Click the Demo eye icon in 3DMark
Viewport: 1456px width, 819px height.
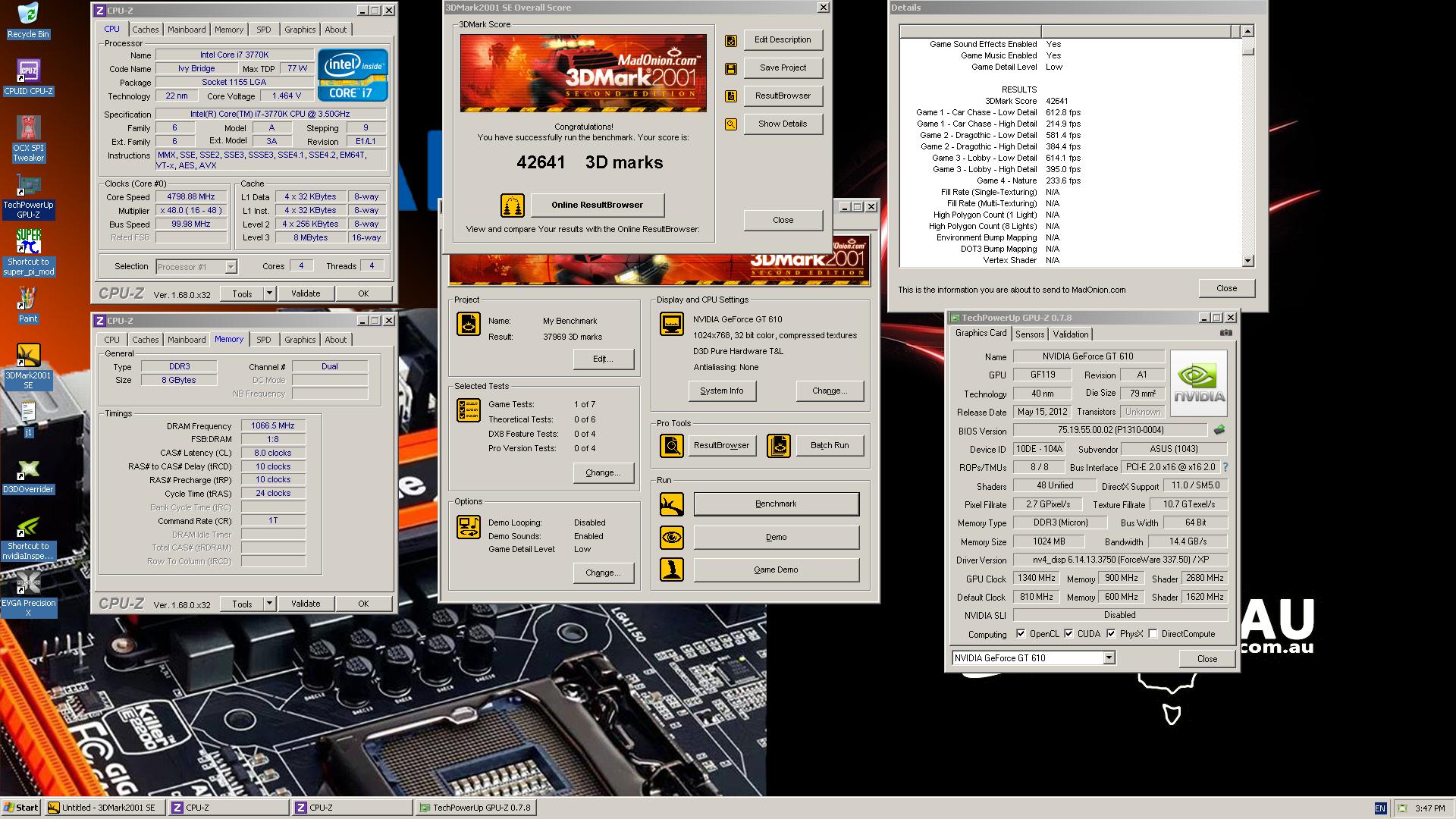672,538
